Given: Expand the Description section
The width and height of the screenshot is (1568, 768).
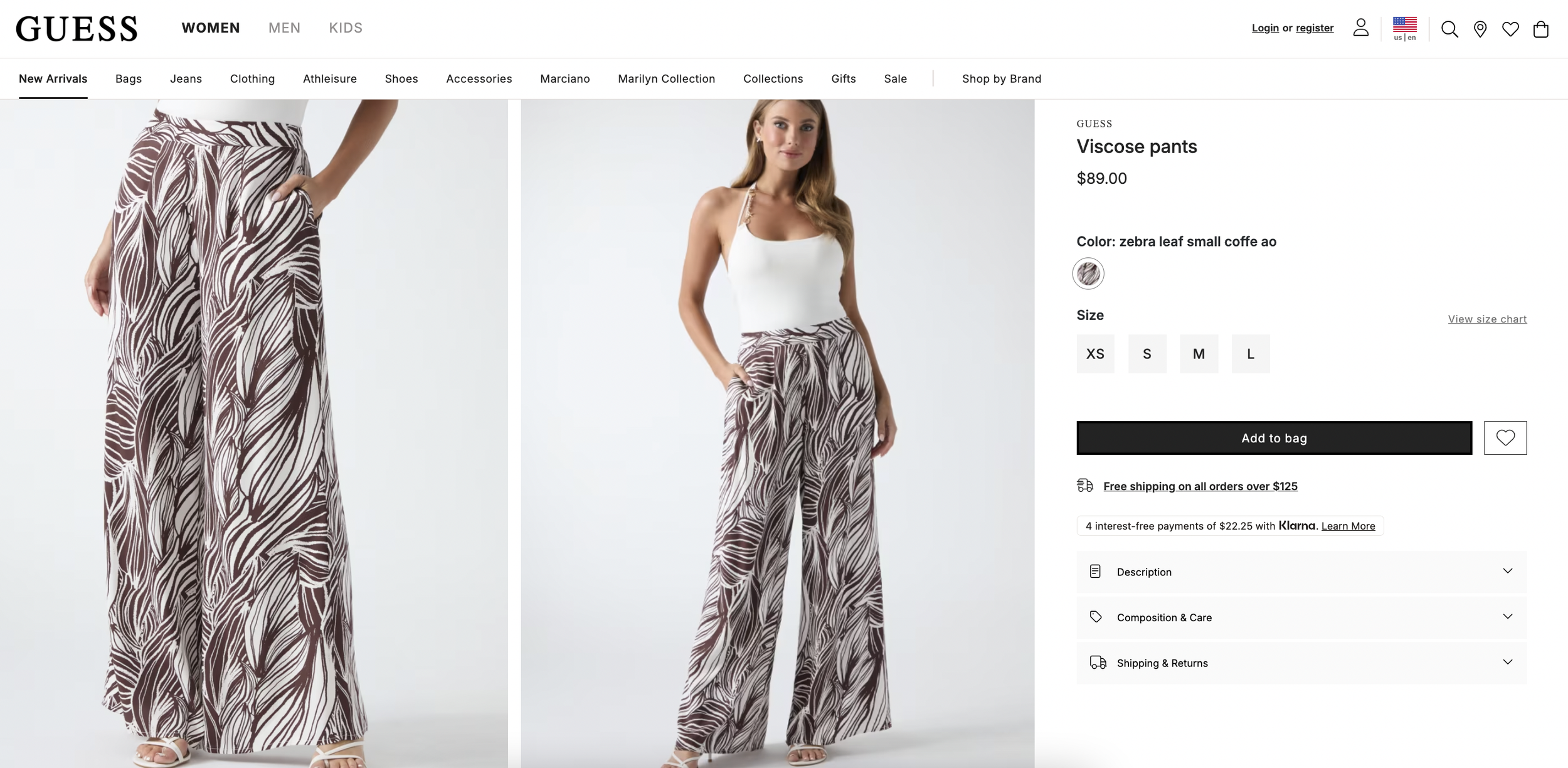Looking at the screenshot, I should point(1301,572).
